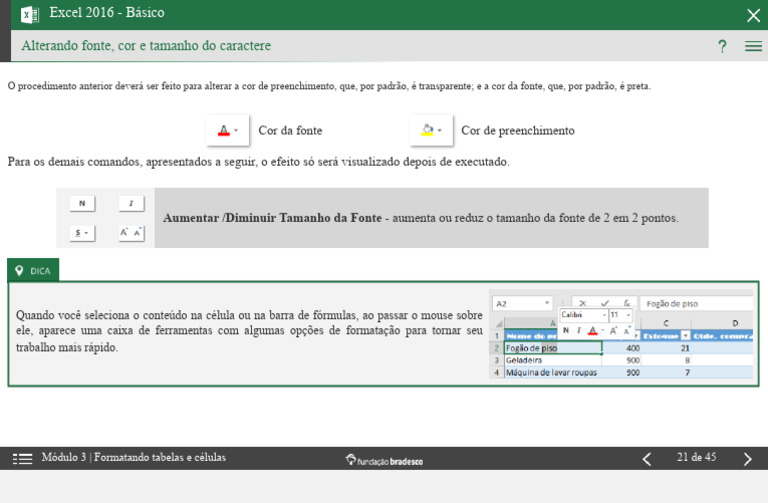Click the Cor de preenchimento label text
The image size is (768, 503).
click(x=518, y=131)
